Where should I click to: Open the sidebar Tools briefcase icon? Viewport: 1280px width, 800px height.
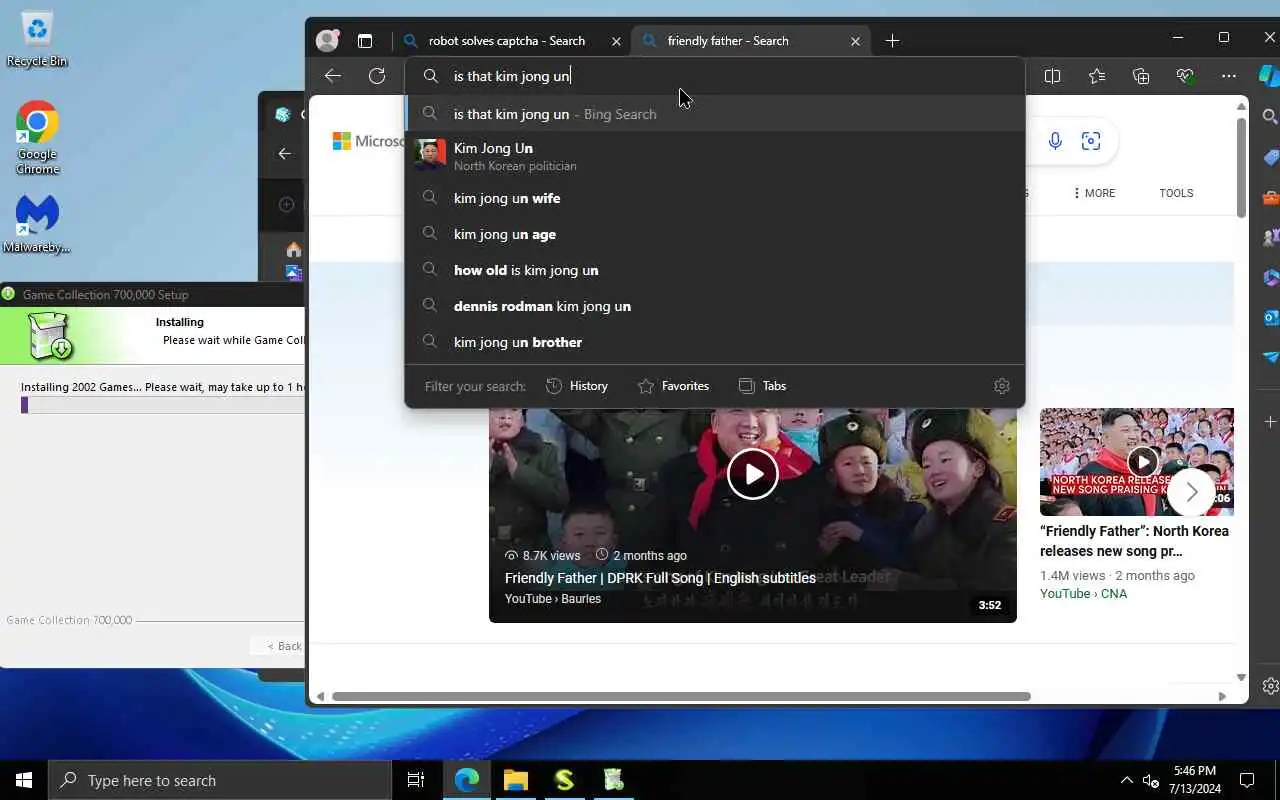pyautogui.click(x=1270, y=197)
